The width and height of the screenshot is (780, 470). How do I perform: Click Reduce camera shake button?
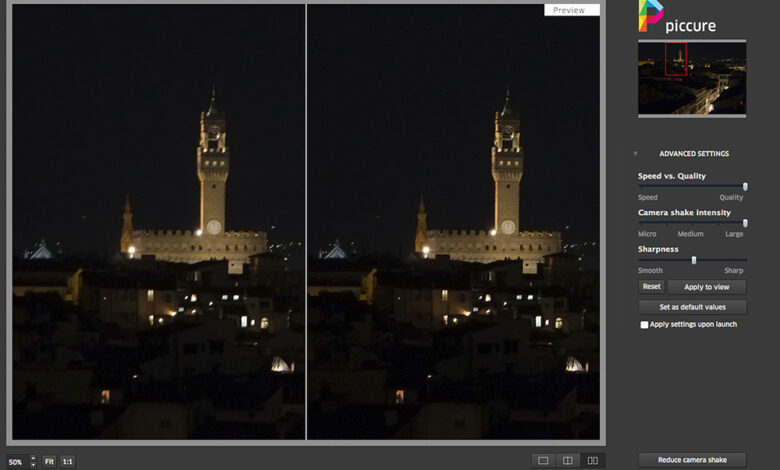click(692, 460)
